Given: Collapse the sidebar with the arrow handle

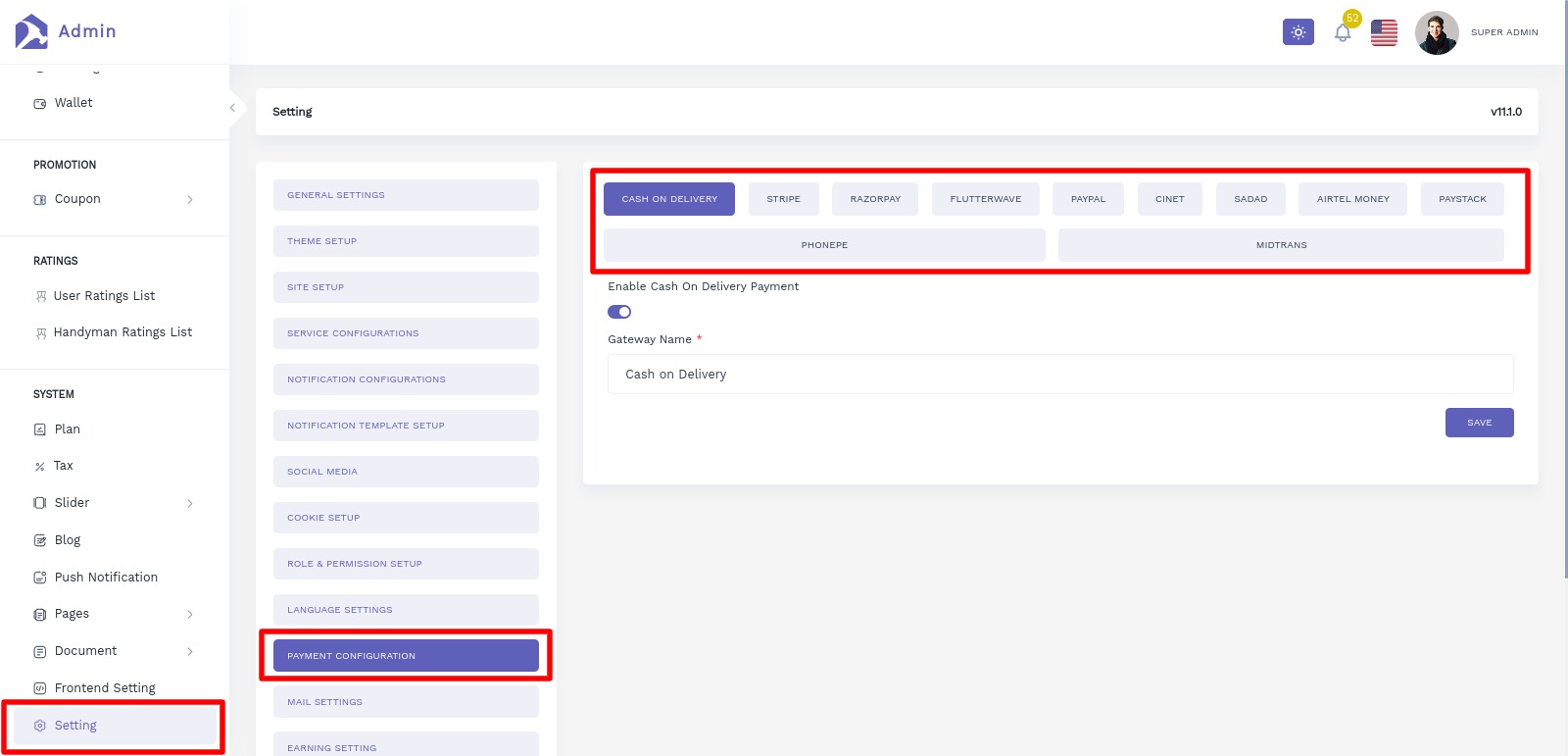Looking at the screenshot, I should (x=232, y=108).
